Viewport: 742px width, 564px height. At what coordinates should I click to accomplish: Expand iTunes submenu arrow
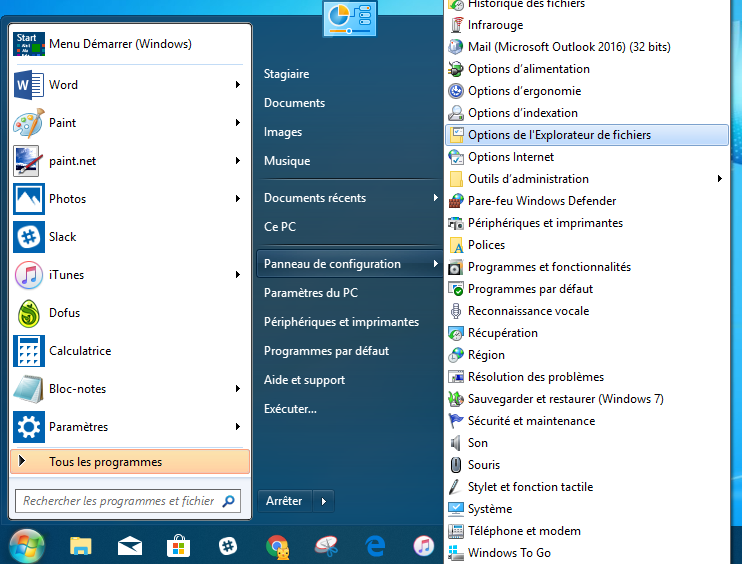pyautogui.click(x=238, y=275)
